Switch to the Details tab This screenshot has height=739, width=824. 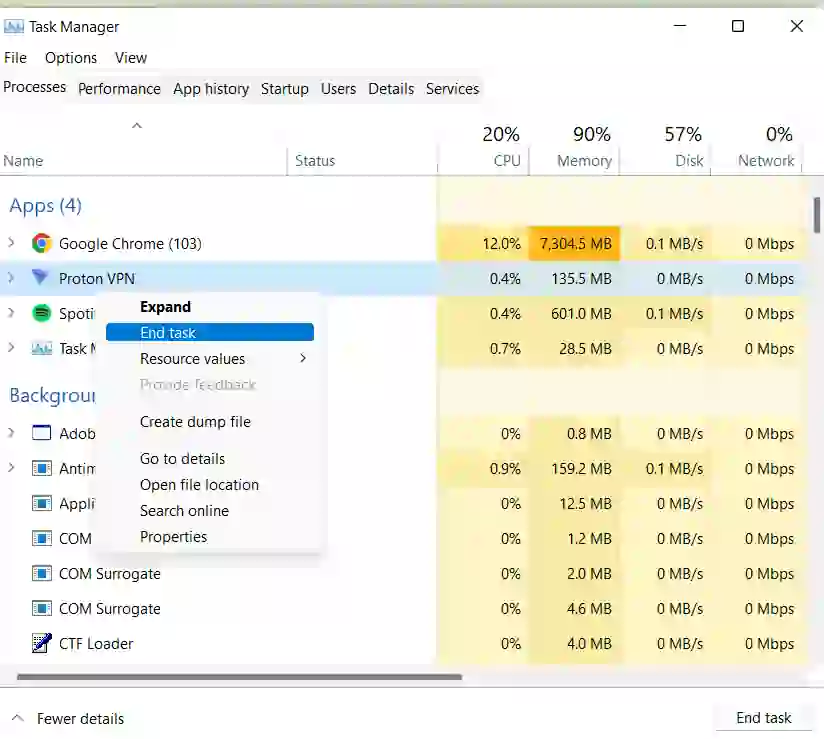pyautogui.click(x=391, y=89)
